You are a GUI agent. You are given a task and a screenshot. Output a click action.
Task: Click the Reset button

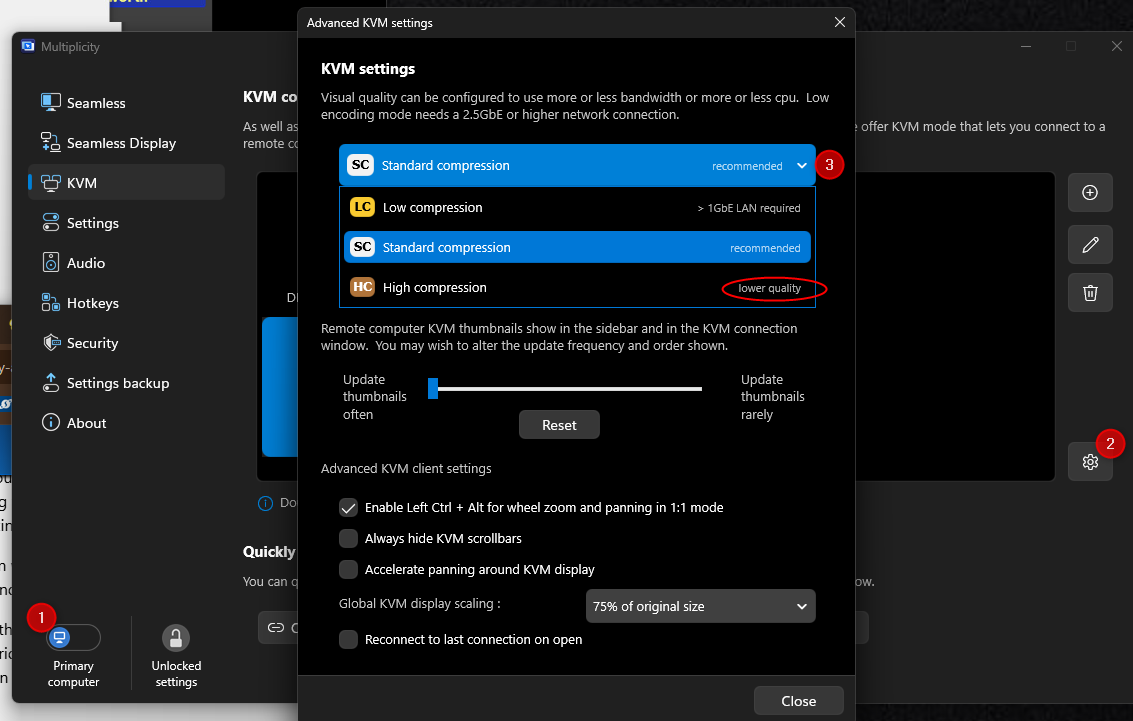tap(559, 425)
